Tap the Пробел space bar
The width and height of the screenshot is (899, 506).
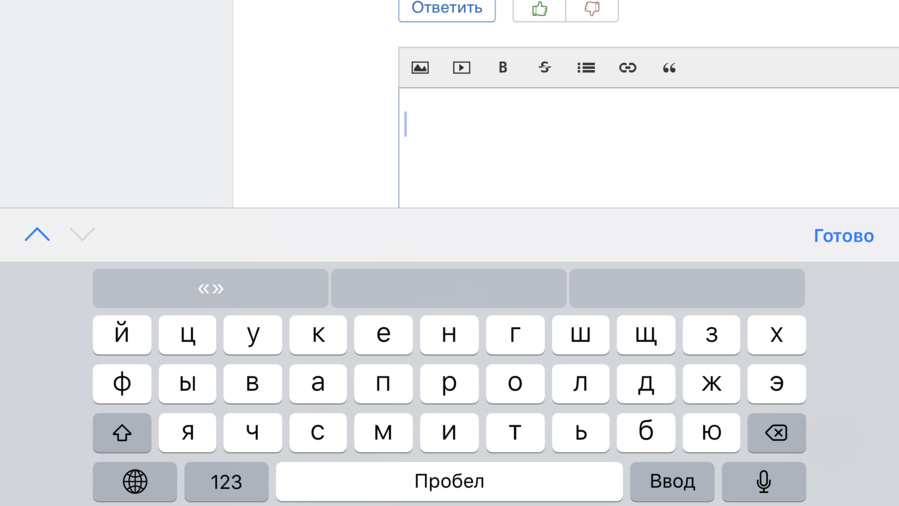(x=450, y=481)
